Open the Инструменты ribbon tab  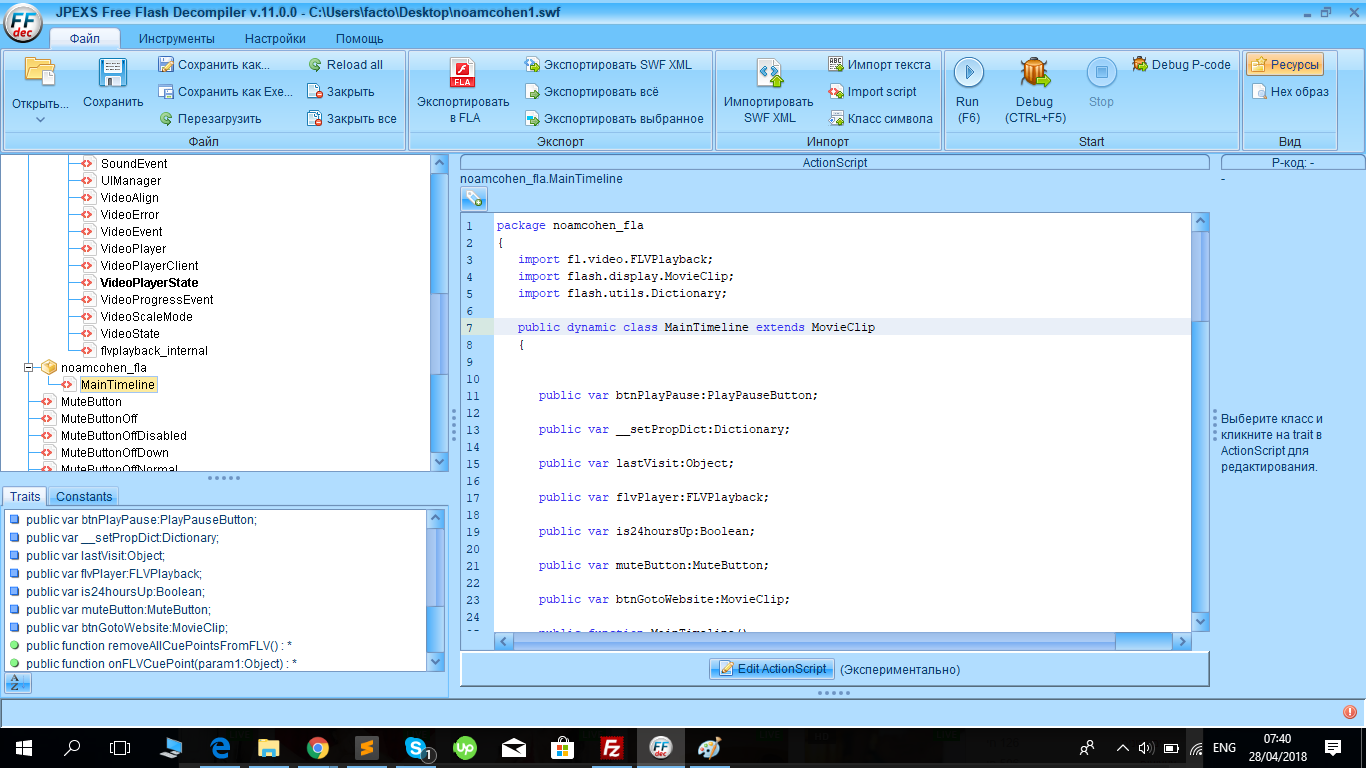(x=177, y=39)
